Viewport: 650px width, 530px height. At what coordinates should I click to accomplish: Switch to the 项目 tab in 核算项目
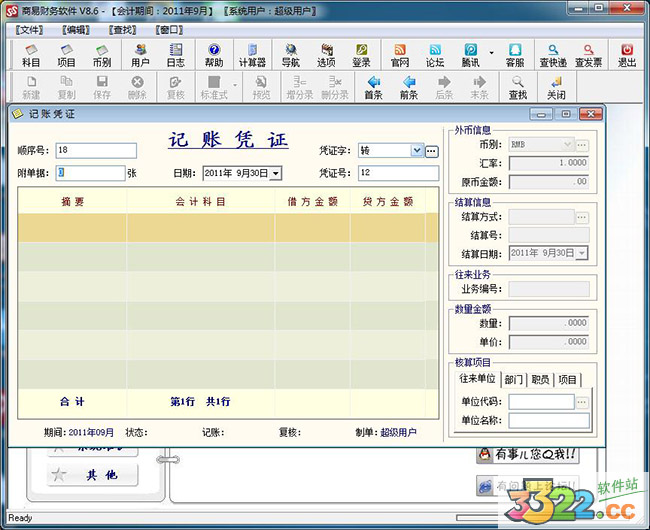pyautogui.click(x=568, y=380)
